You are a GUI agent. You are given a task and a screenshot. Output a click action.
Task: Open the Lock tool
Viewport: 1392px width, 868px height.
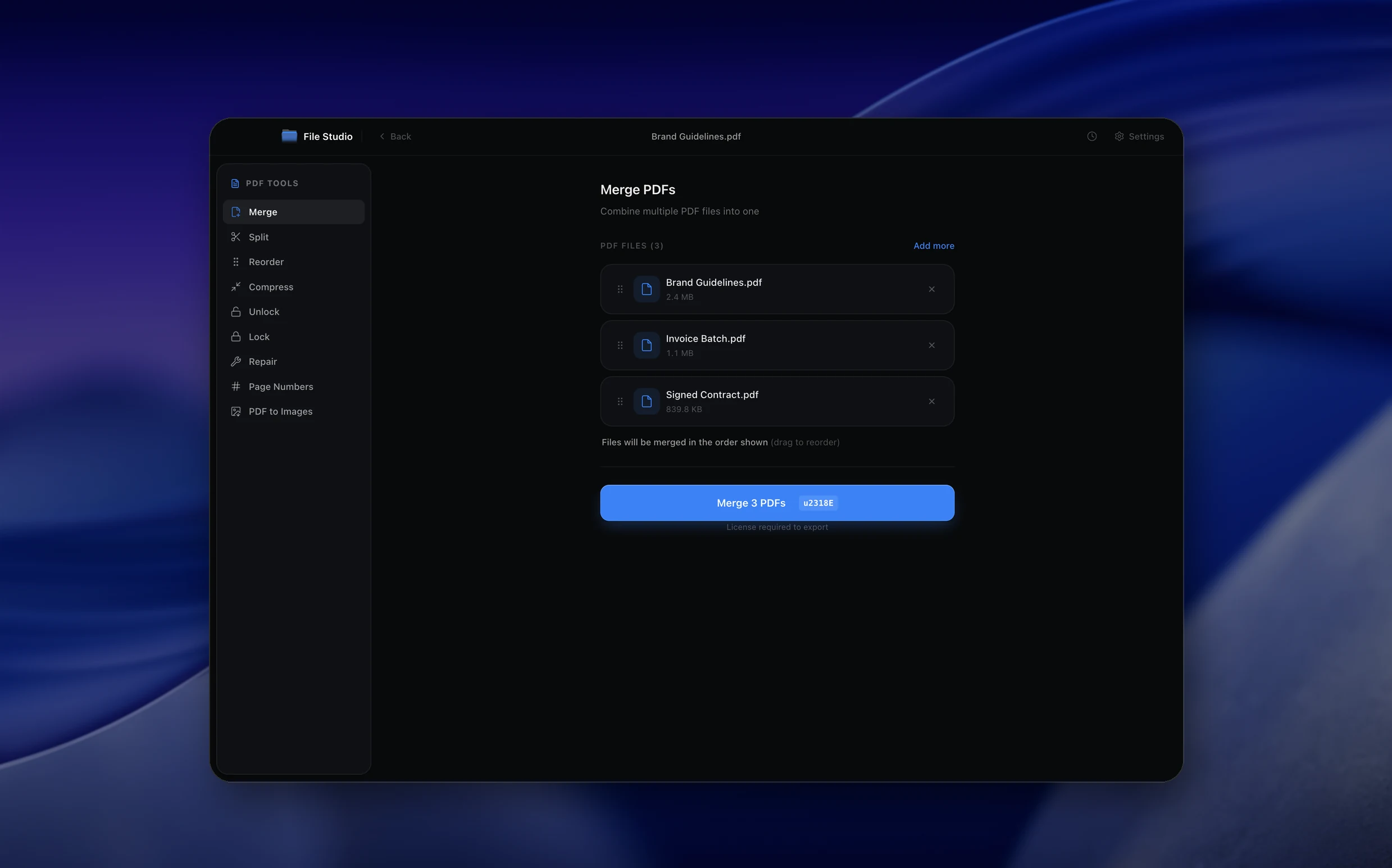293,337
